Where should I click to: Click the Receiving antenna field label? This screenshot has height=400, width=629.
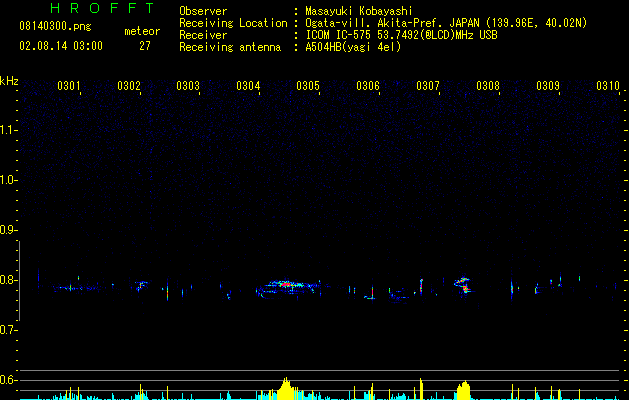(230, 47)
